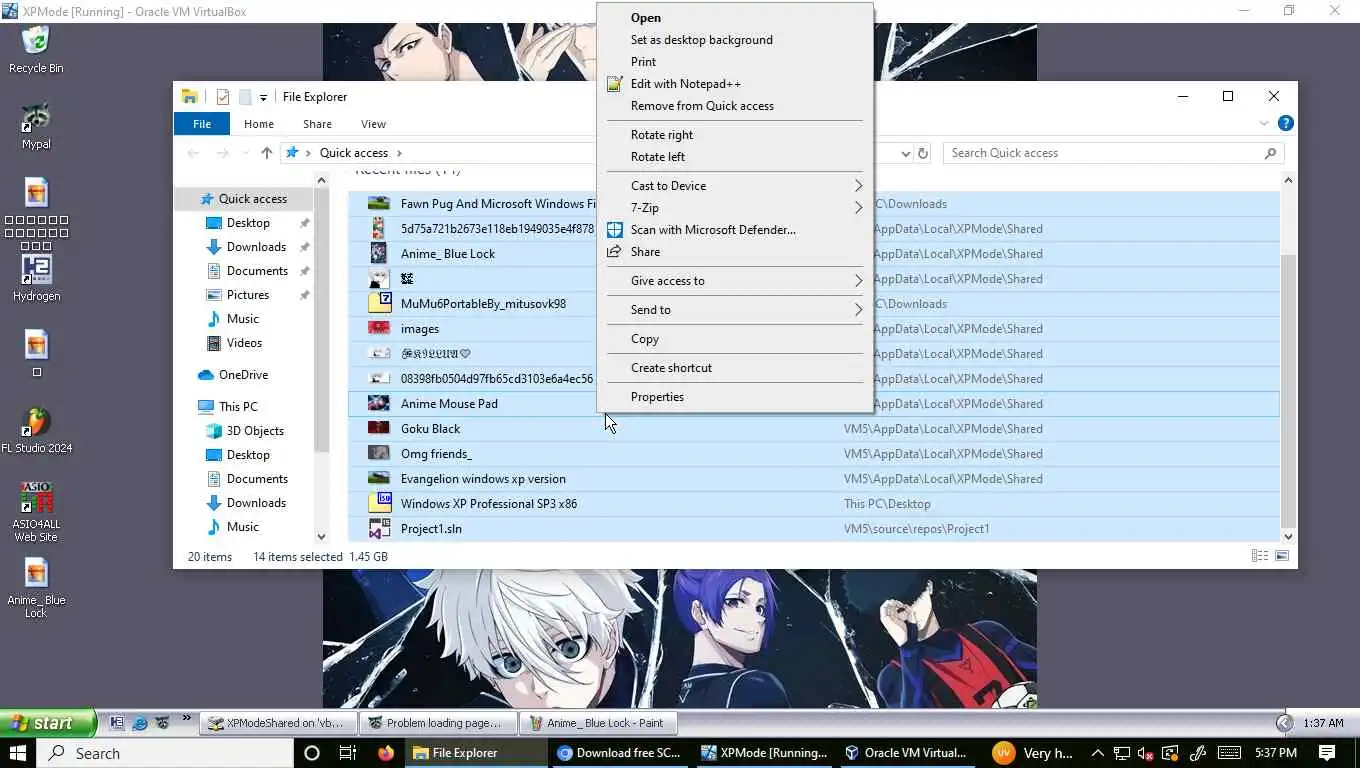Select the Project1.sln file

813,529
